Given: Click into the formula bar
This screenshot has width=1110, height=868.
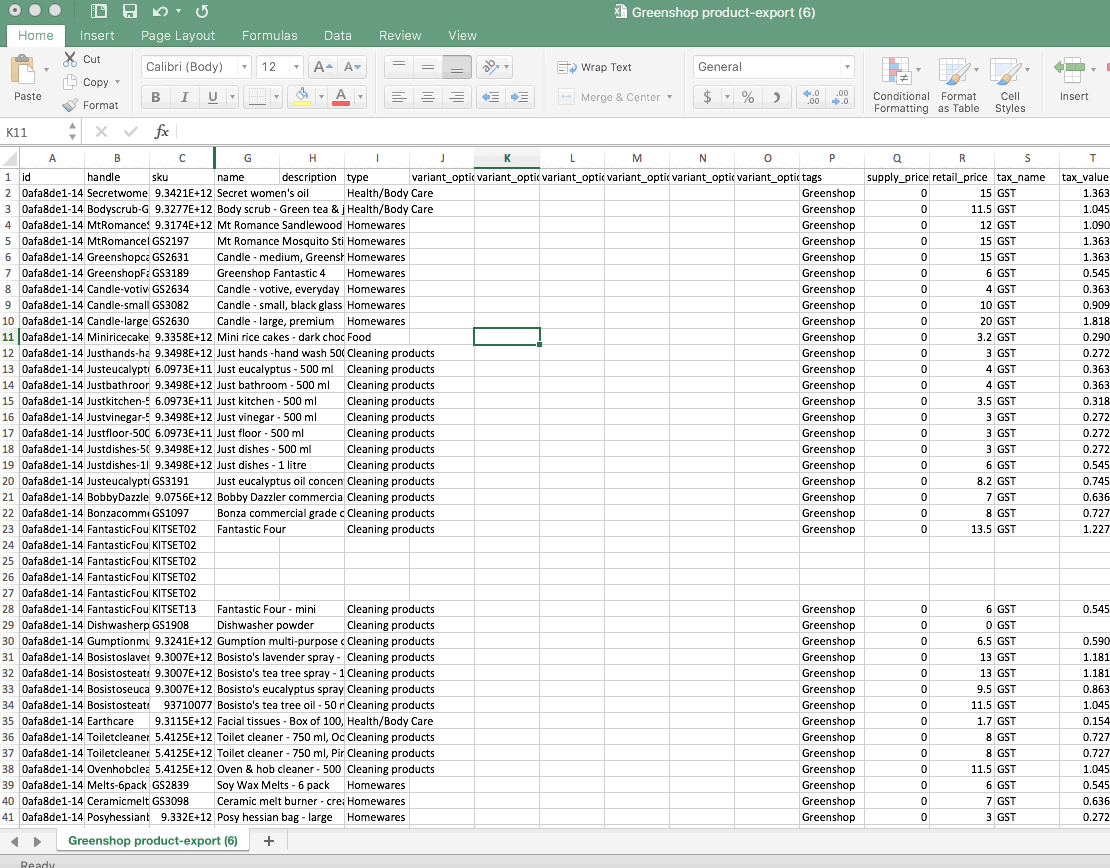Looking at the screenshot, I should (x=641, y=132).
